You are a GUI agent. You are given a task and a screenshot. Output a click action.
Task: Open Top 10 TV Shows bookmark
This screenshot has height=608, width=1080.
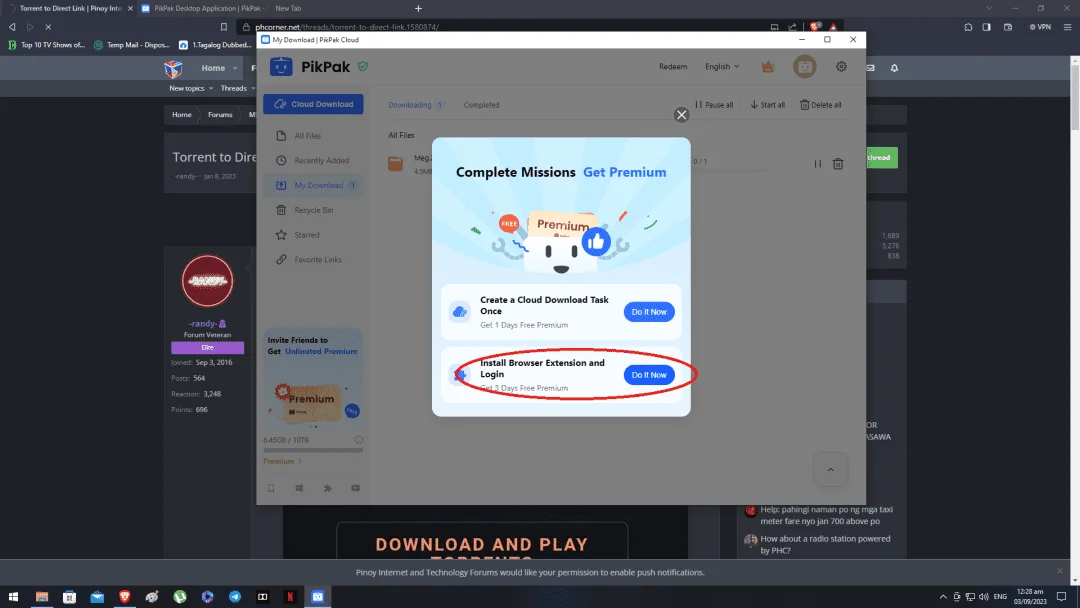[x=46, y=45]
